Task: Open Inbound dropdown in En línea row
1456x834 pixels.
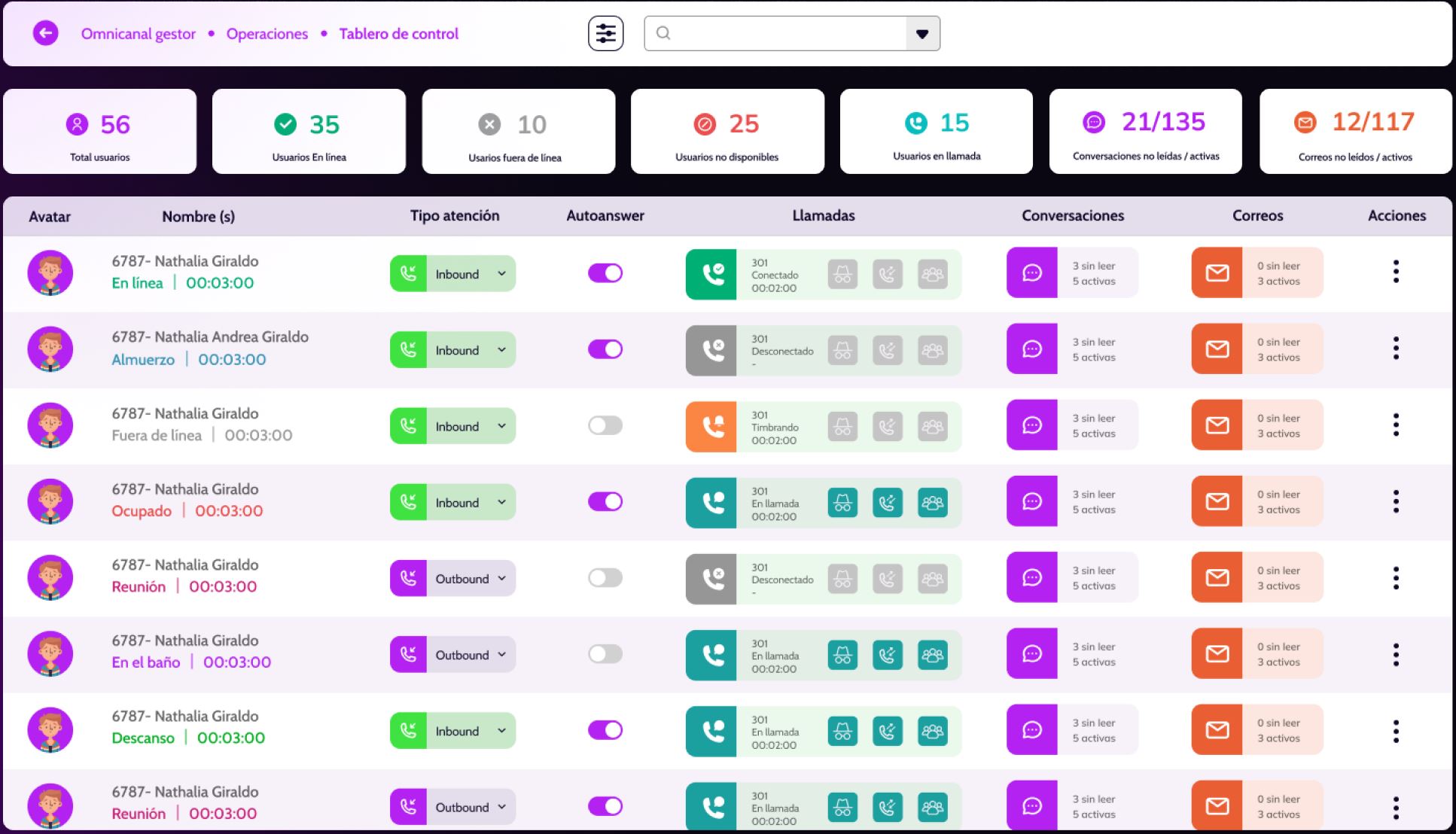Action: click(x=452, y=274)
